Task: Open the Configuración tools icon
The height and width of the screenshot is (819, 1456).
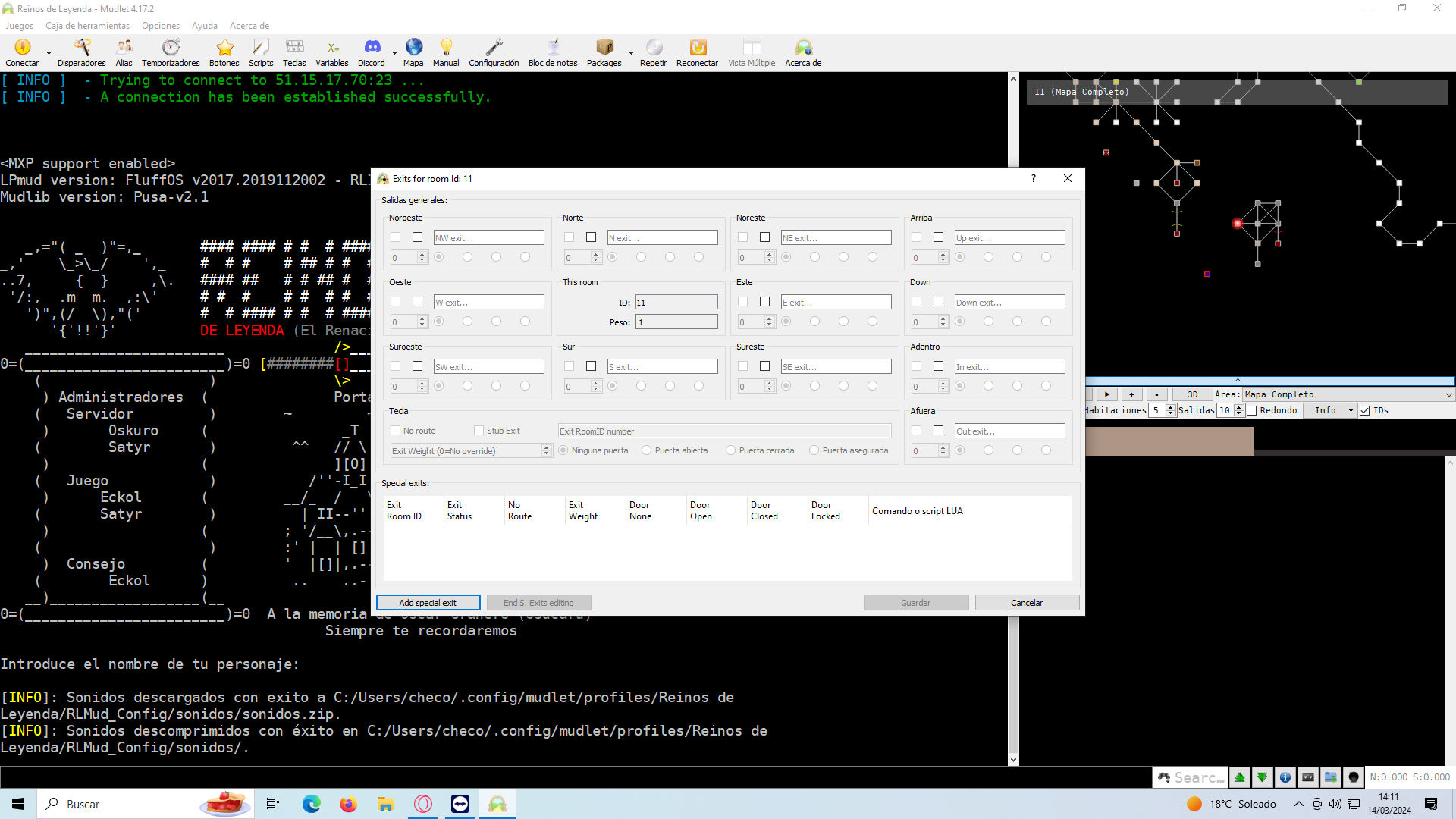Action: point(494,52)
